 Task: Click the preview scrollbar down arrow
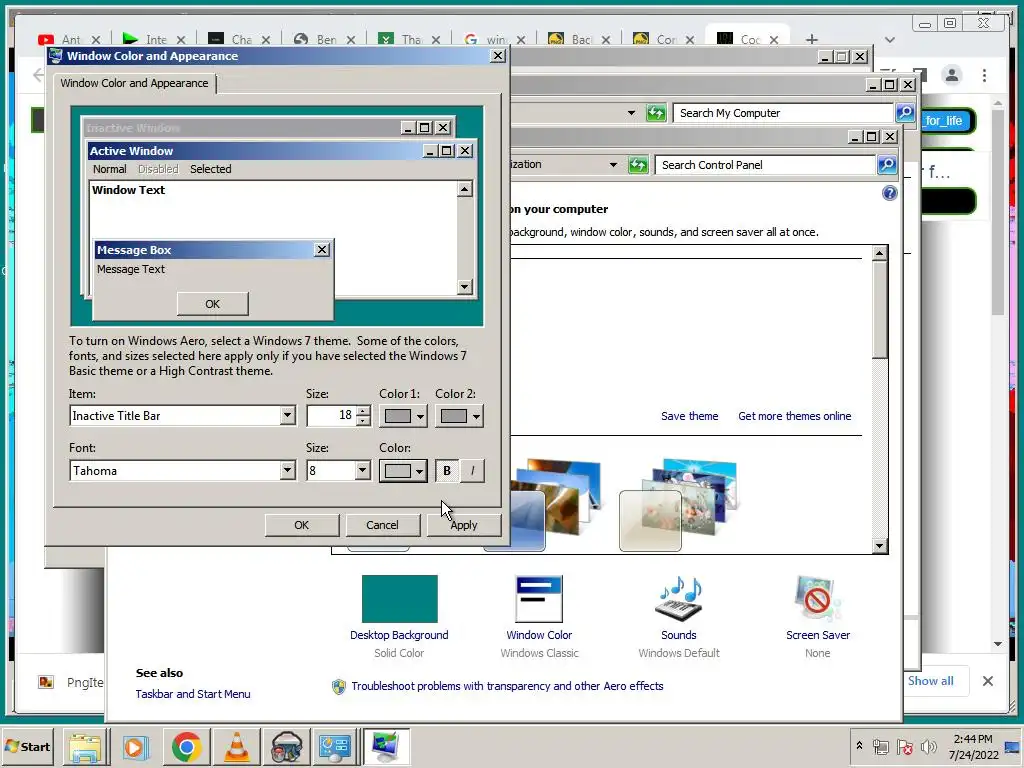(x=464, y=286)
